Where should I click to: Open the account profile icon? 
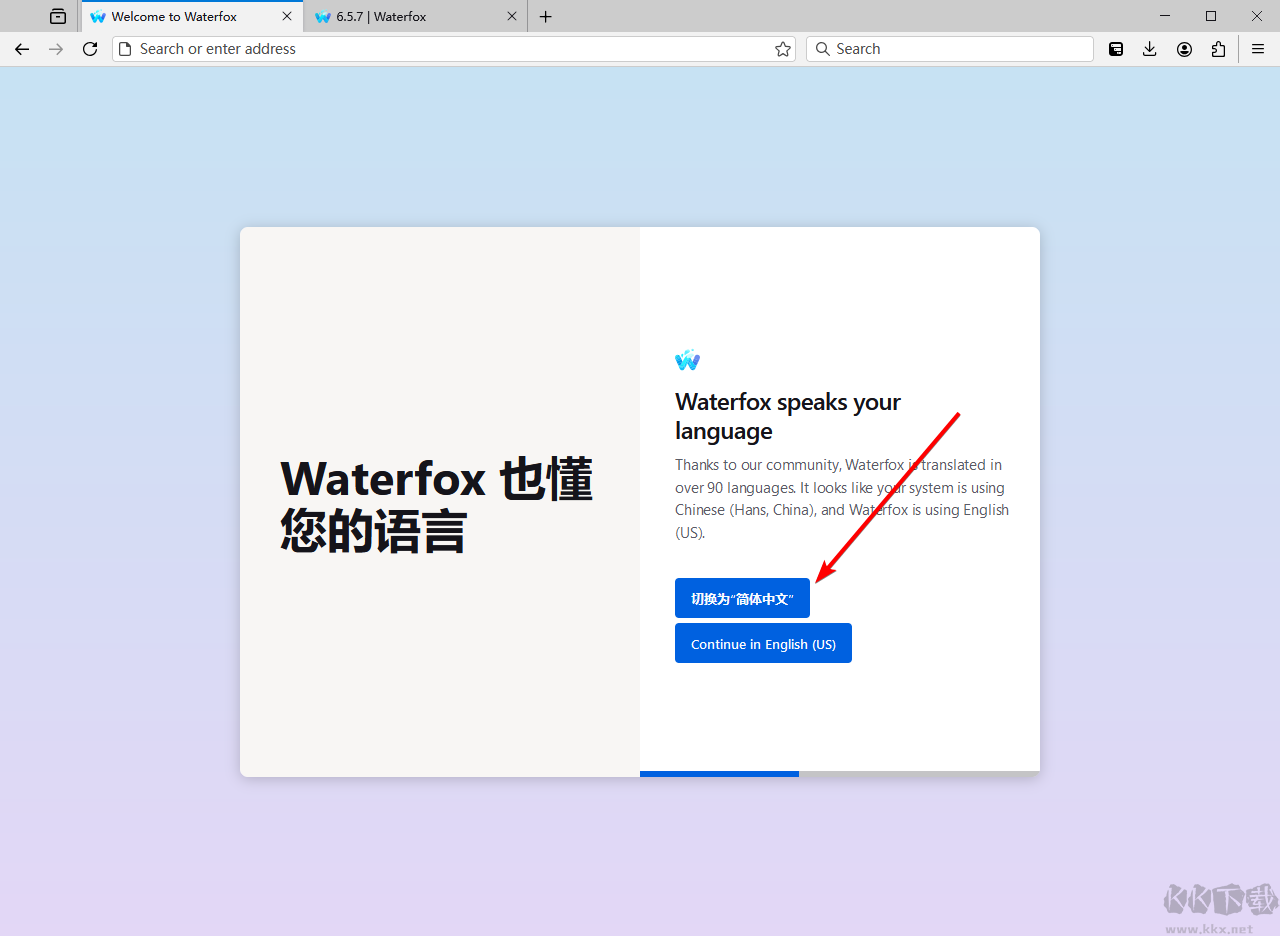pyautogui.click(x=1184, y=48)
